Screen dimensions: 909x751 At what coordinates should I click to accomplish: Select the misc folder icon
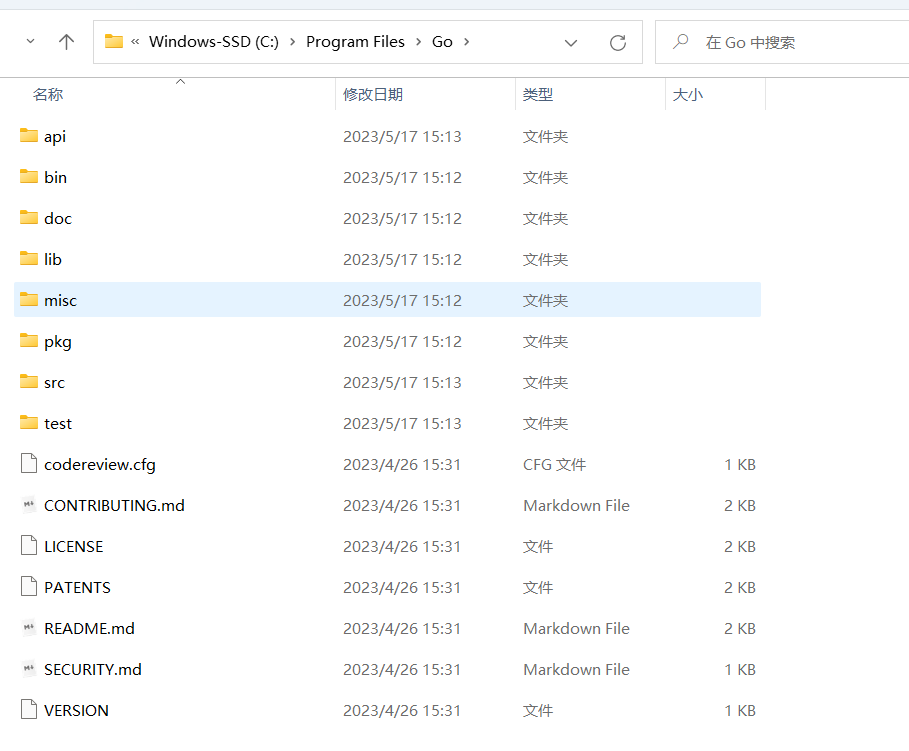tap(29, 299)
